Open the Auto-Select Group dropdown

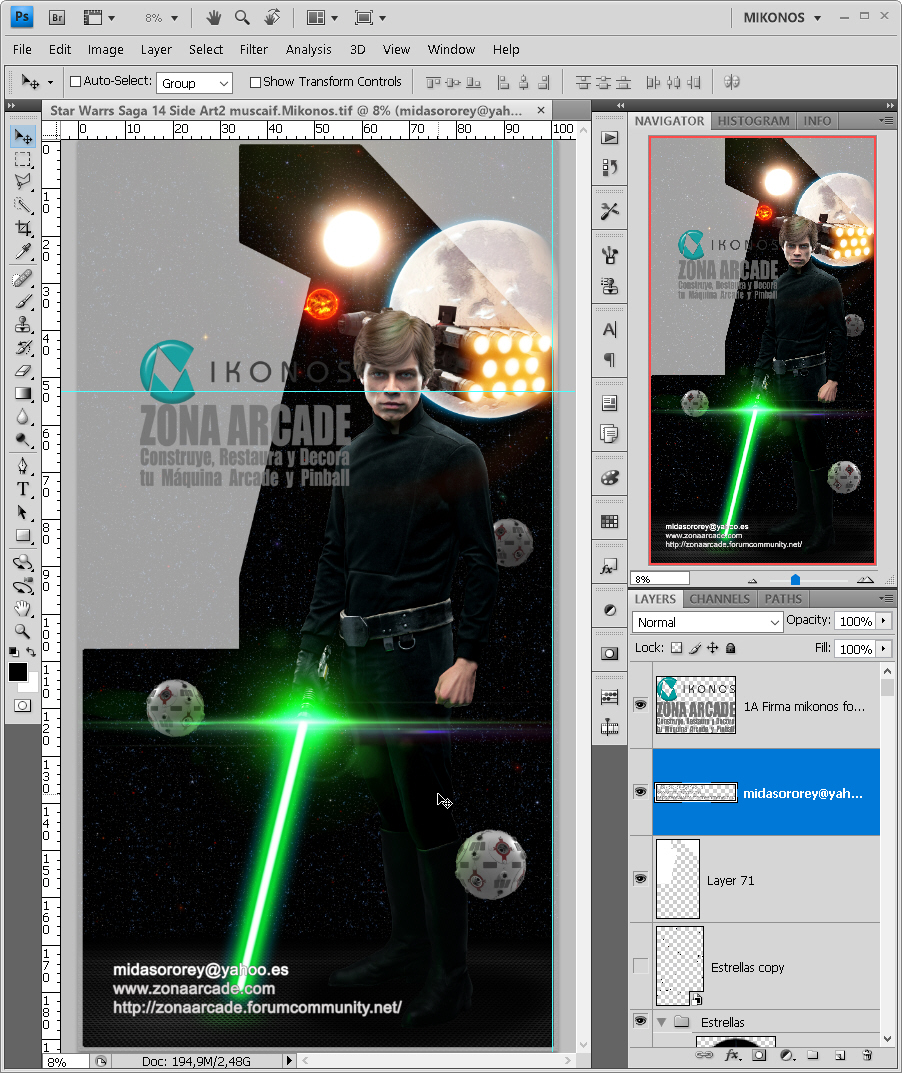pyautogui.click(x=194, y=83)
